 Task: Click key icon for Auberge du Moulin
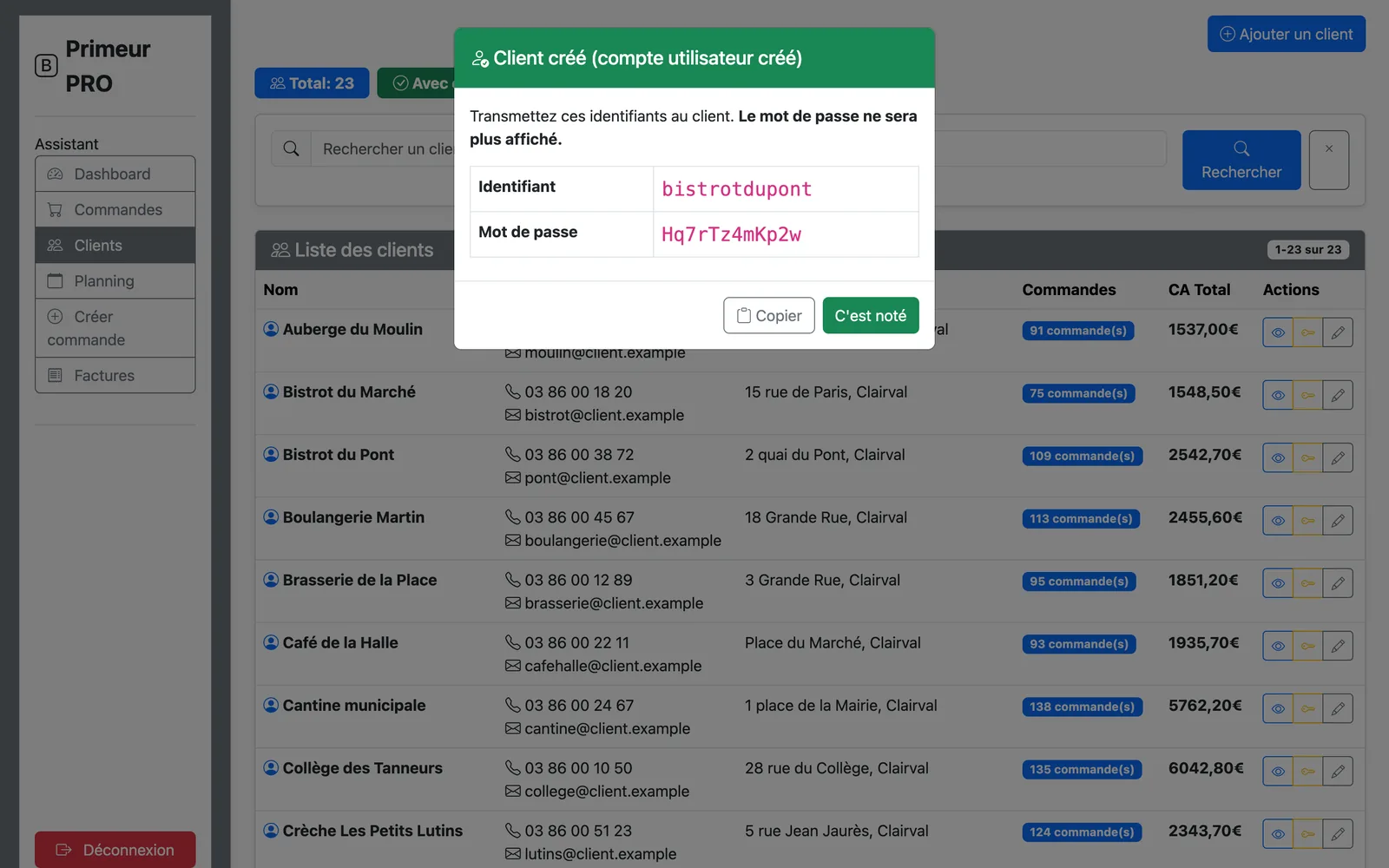tap(1307, 332)
